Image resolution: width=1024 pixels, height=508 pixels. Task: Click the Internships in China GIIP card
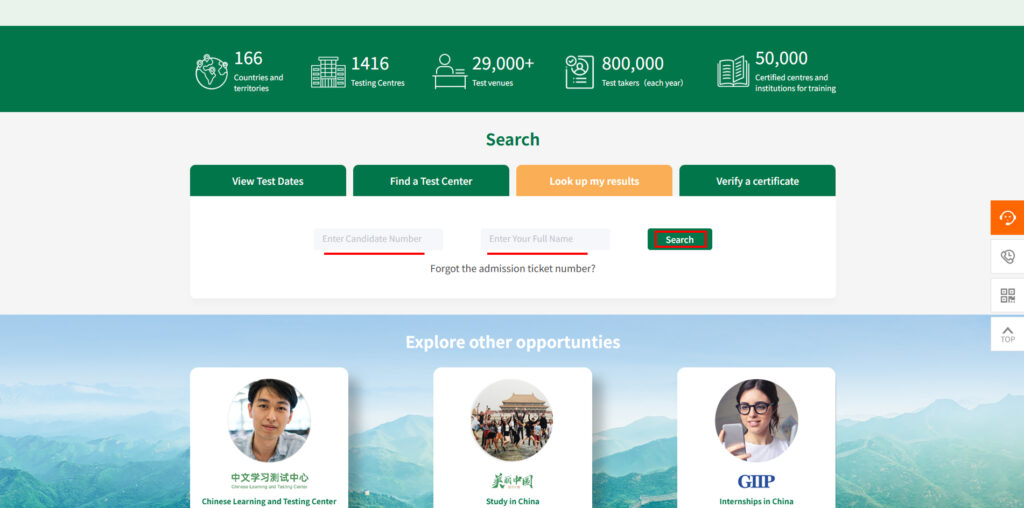pyautogui.click(x=756, y=440)
